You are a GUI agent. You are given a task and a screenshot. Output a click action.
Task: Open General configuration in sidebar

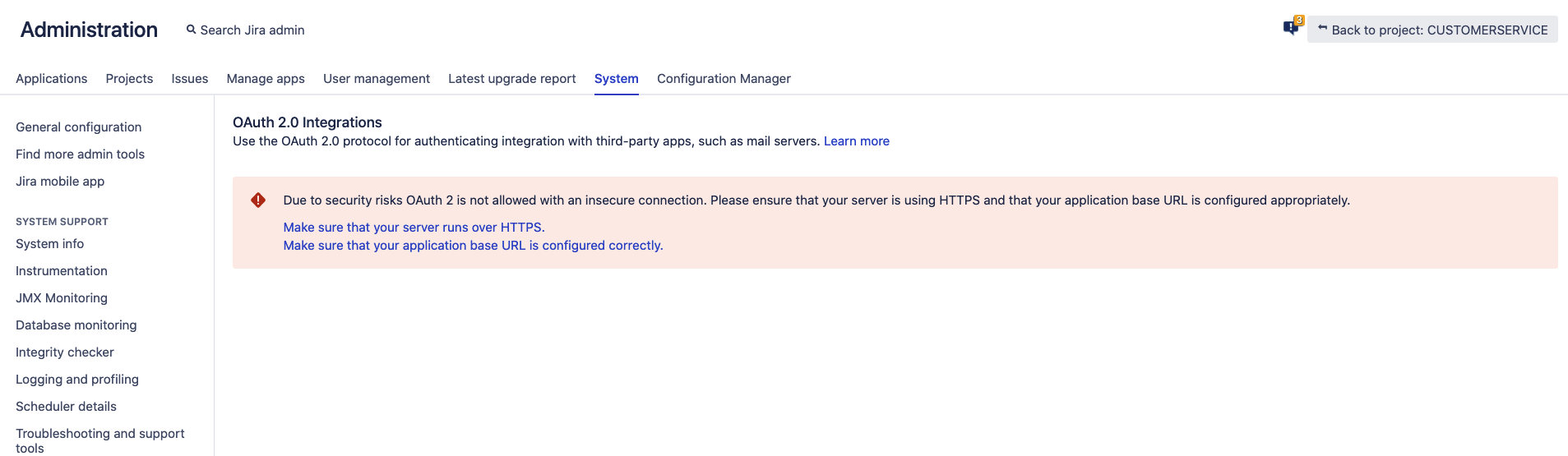[x=79, y=127]
